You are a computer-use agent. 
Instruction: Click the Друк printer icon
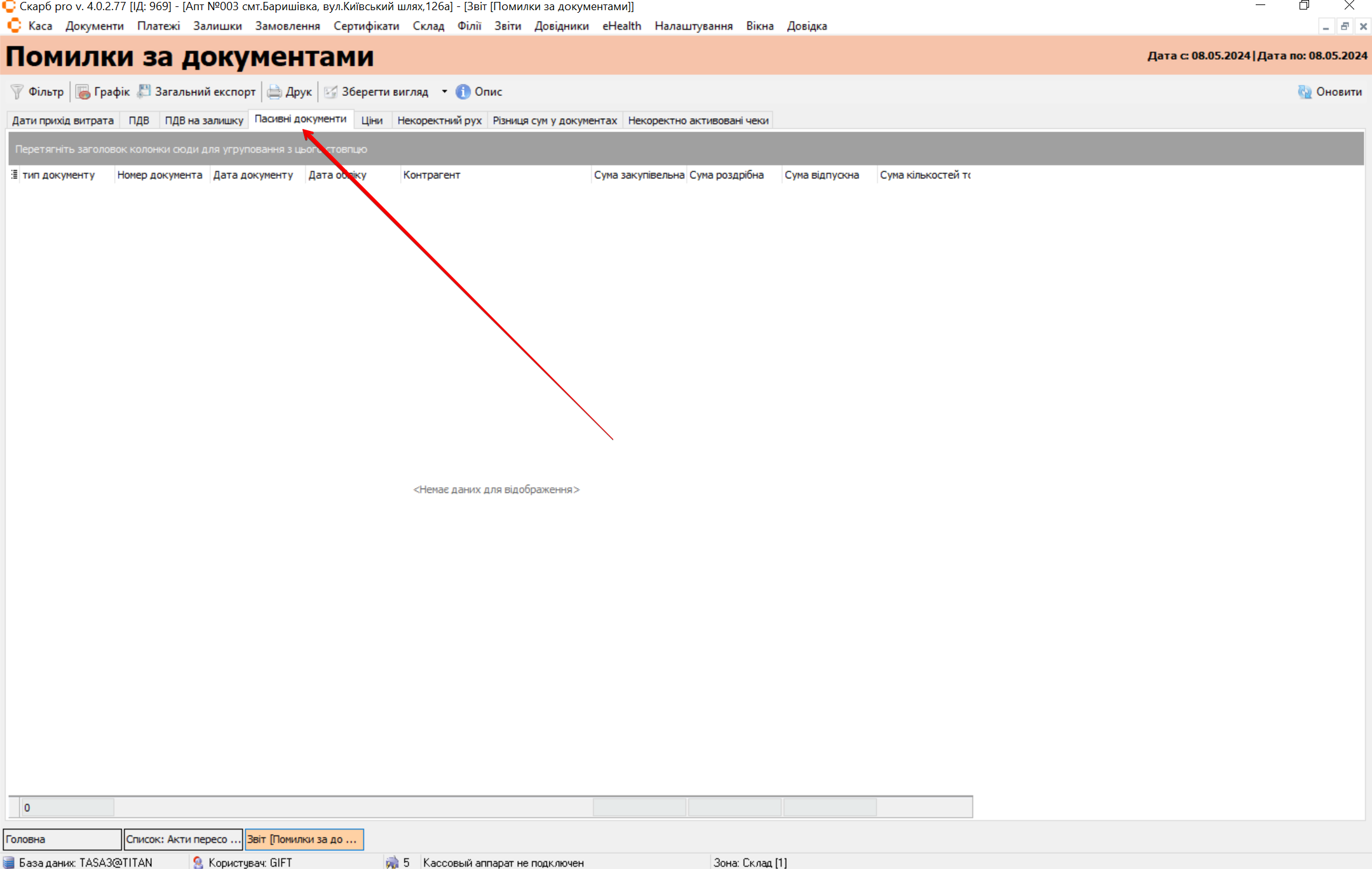click(274, 92)
